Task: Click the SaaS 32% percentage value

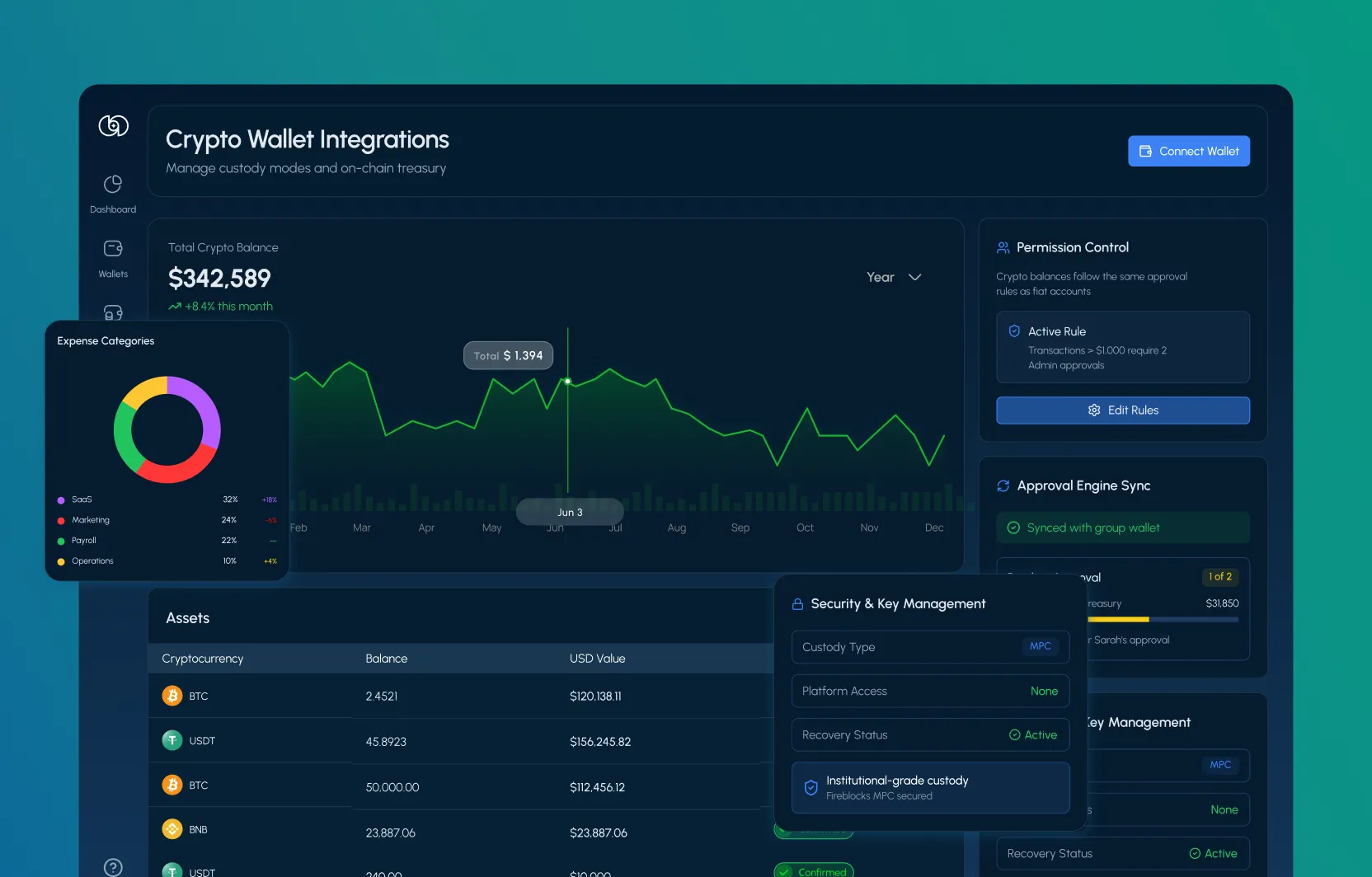Action: [x=230, y=500]
